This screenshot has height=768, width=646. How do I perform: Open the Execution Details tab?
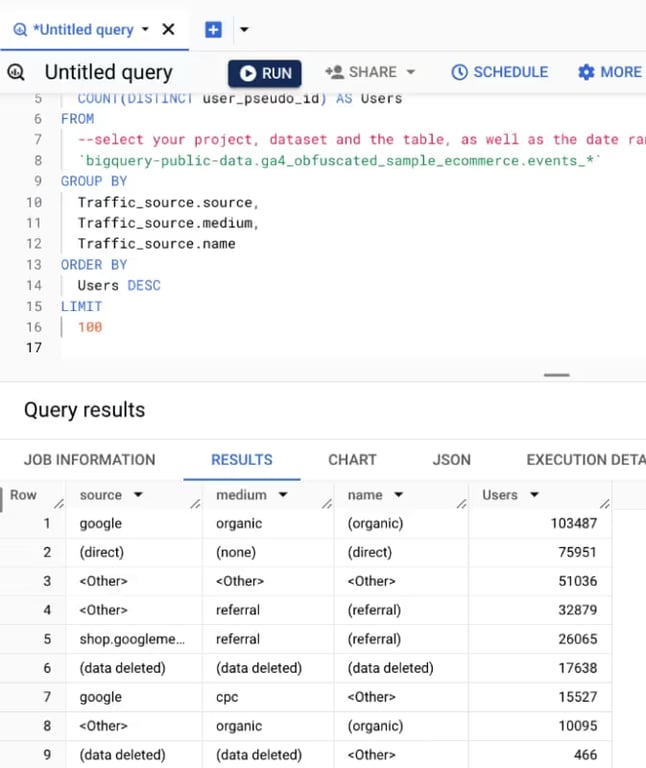click(x=586, y=459)
